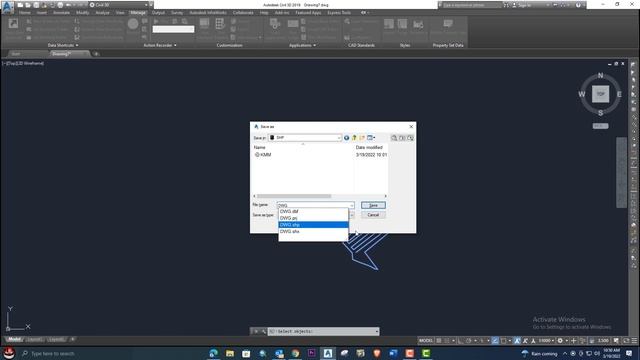The width and height of the screenshot is (640, 360).
Task: Expand the Applications panel
Action: [x=302, y=45]
